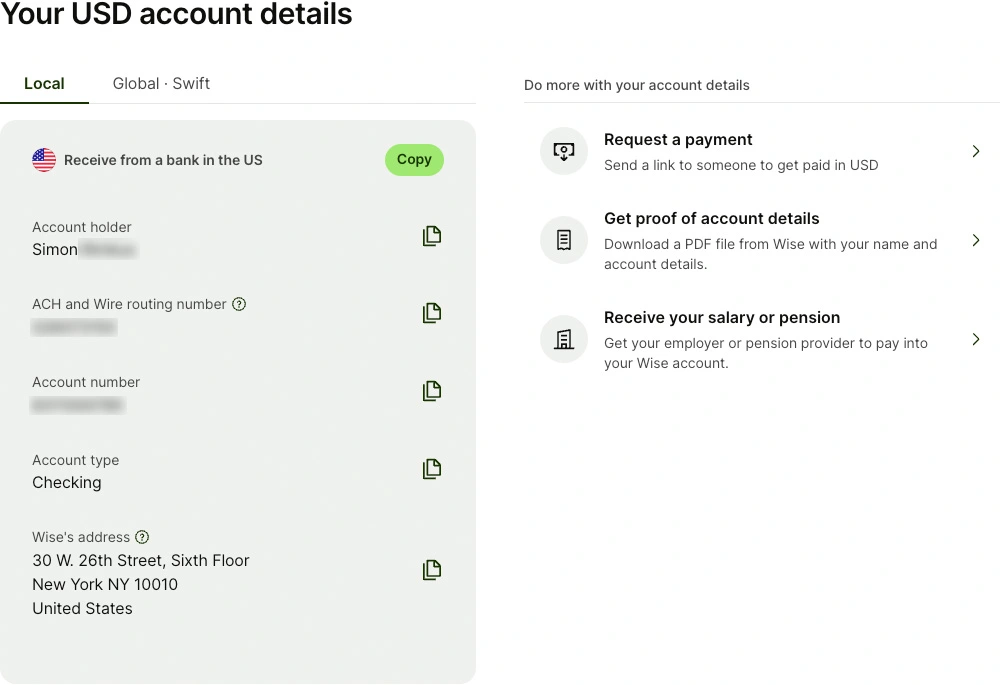Click the Request a payment icon
This screenshot has width=1000, height=685.
564,152
